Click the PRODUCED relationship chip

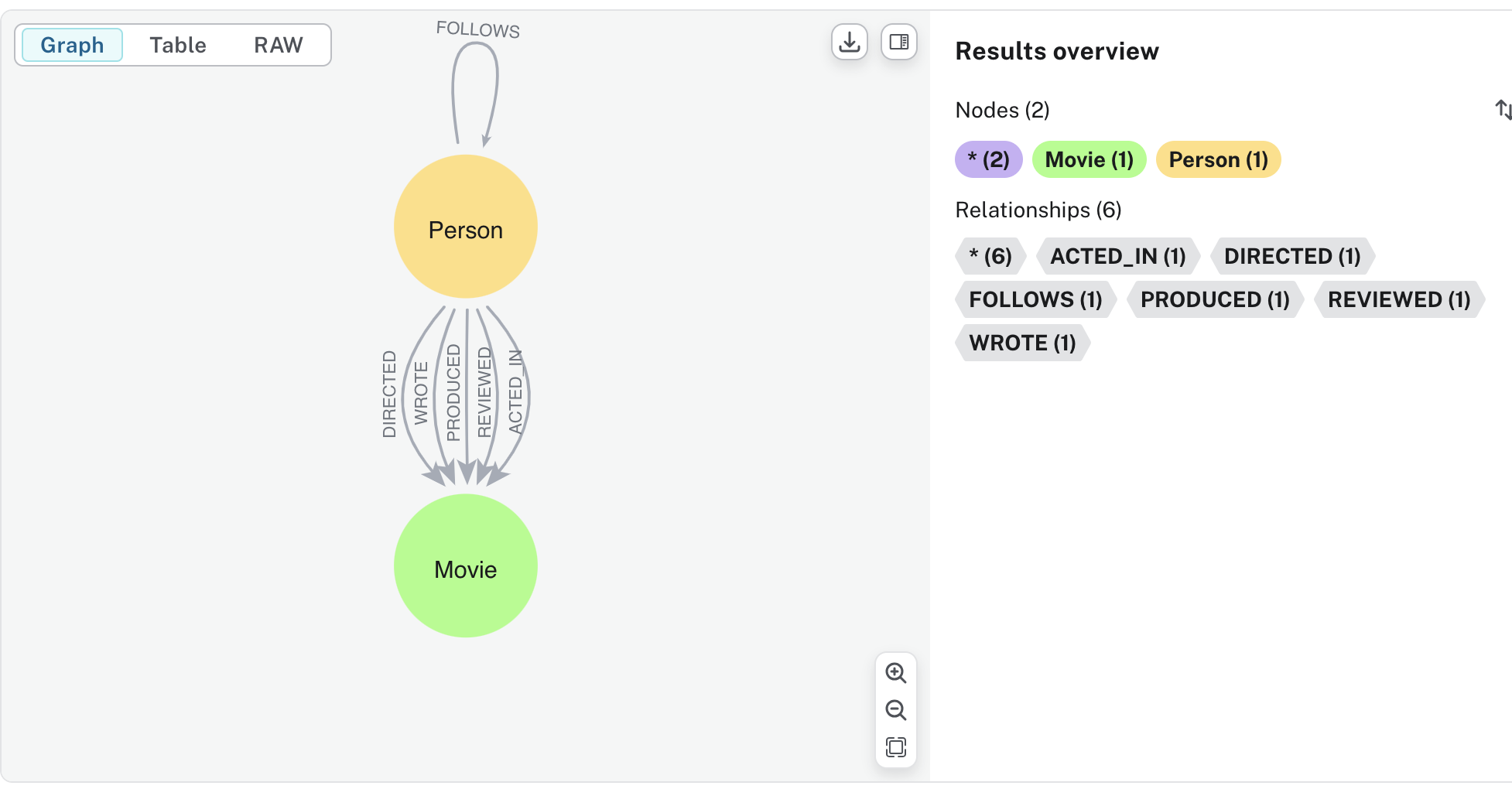tap(1215, 299)
